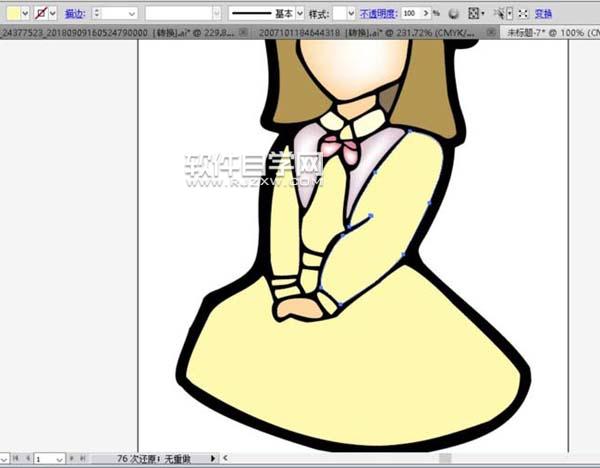Image resolution: width=600 pixels, height=468 pixels.
Task: Open the 不透明度 opacity panel link
Action: [x=378, y=14]
